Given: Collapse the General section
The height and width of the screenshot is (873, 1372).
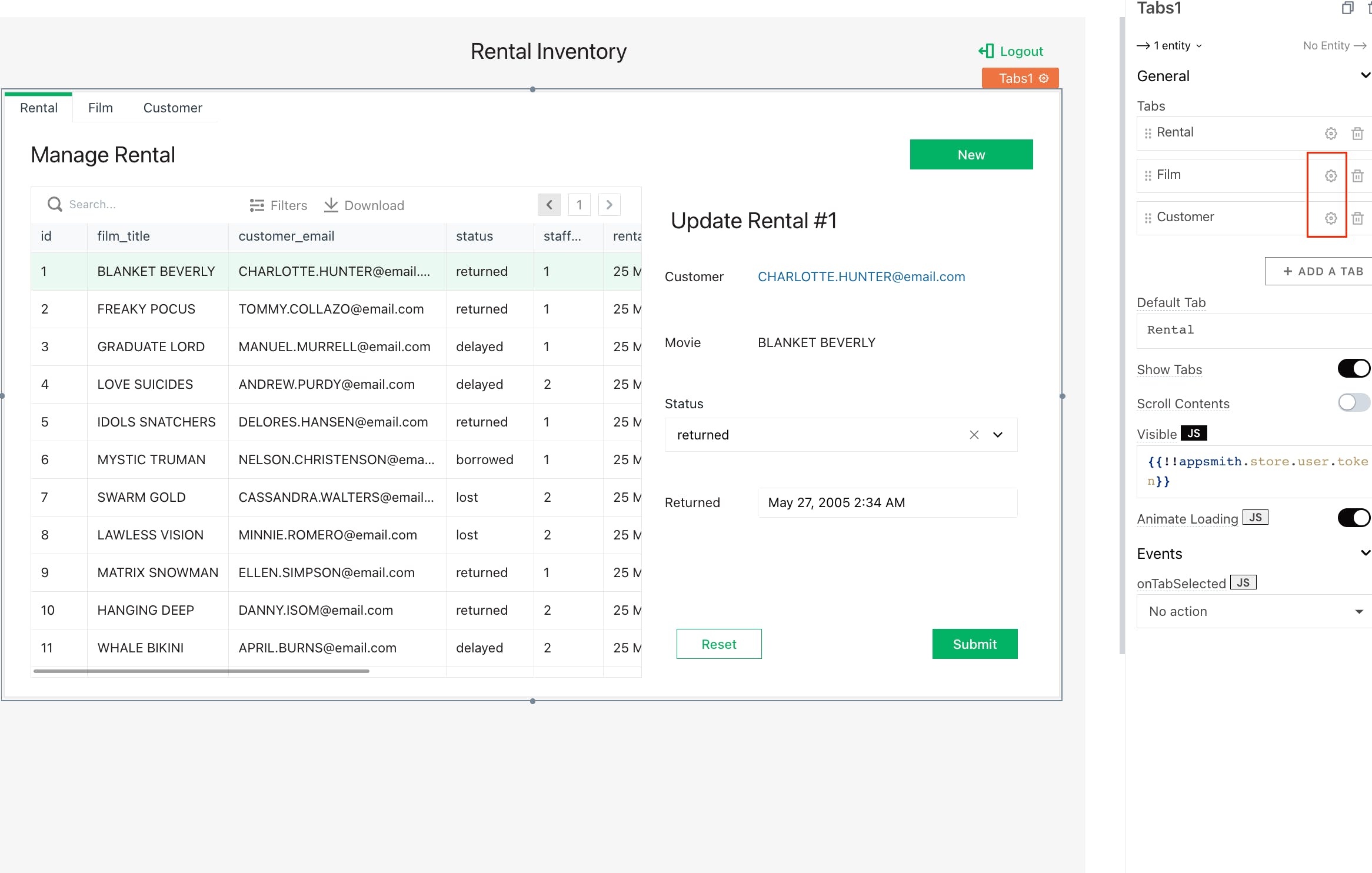Looking at the screenshot, I should [1365, 76].
